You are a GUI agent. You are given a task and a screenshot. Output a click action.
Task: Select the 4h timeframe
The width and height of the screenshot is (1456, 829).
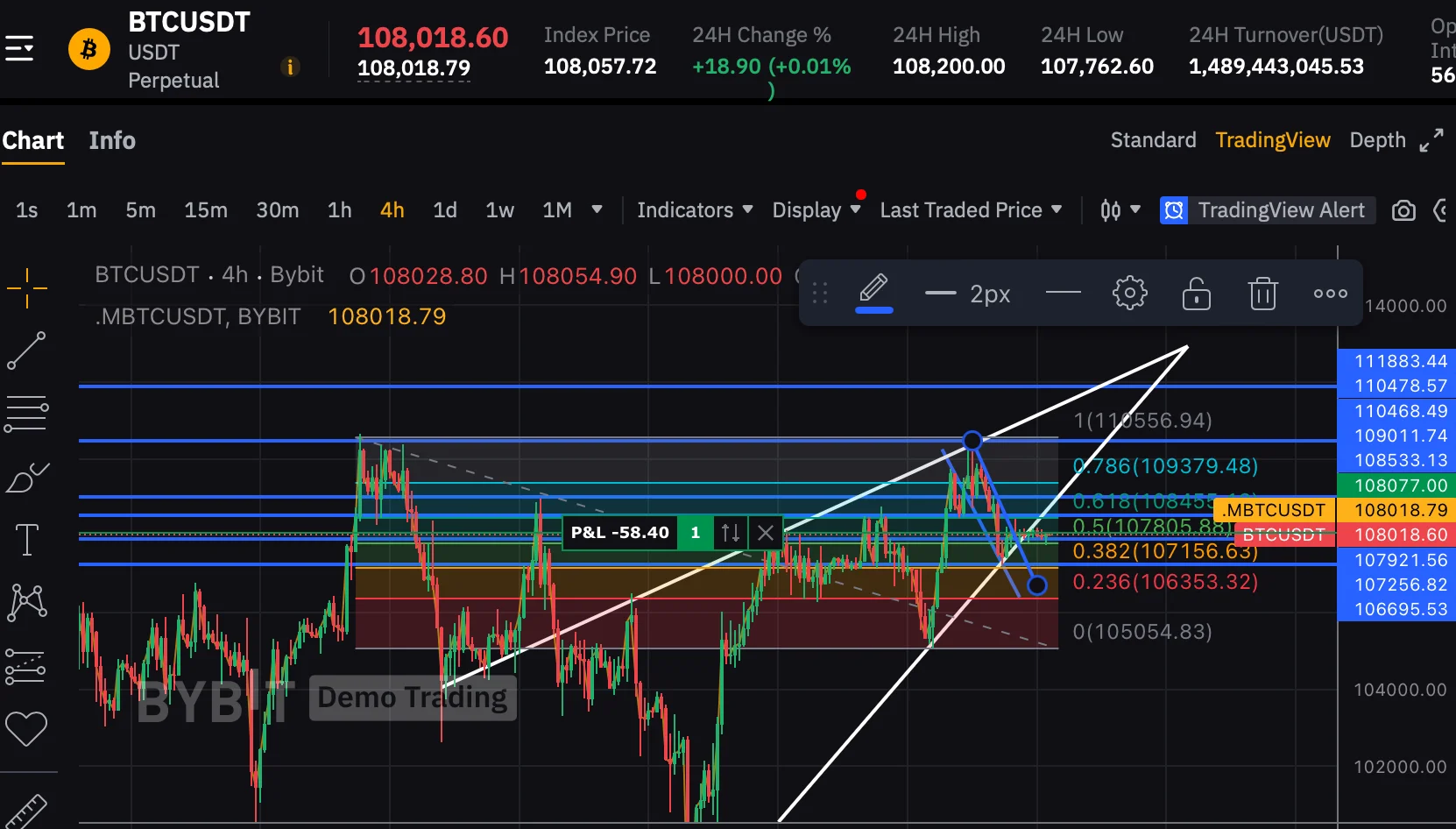[392, 210]
